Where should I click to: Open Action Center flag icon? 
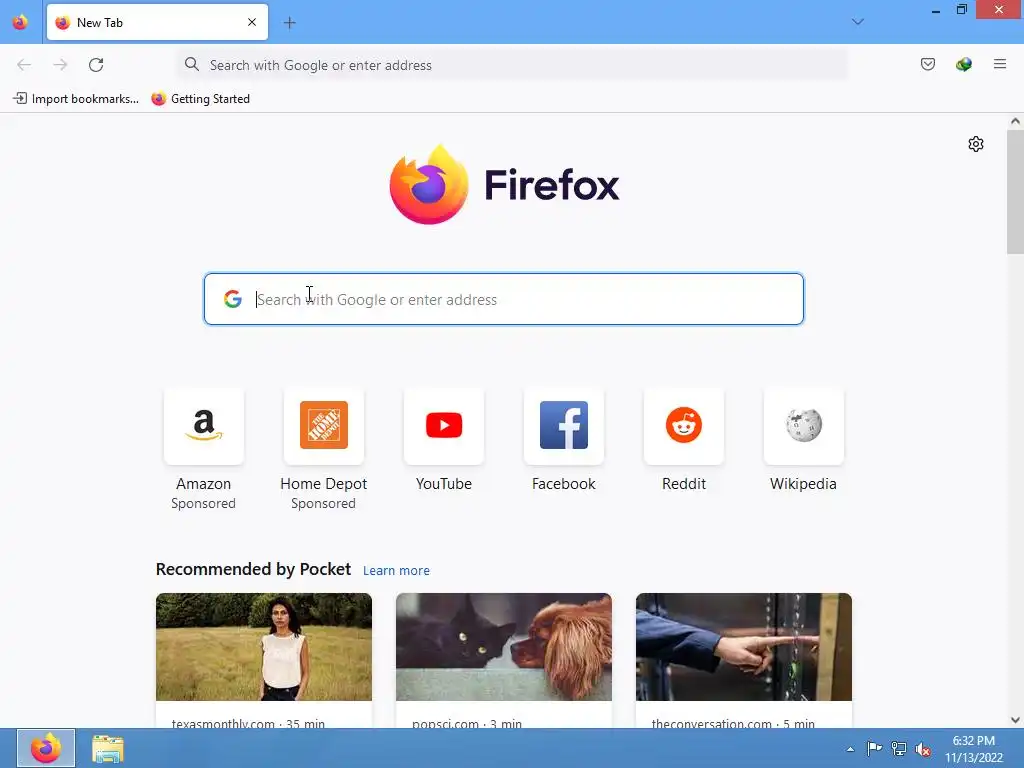874,748
